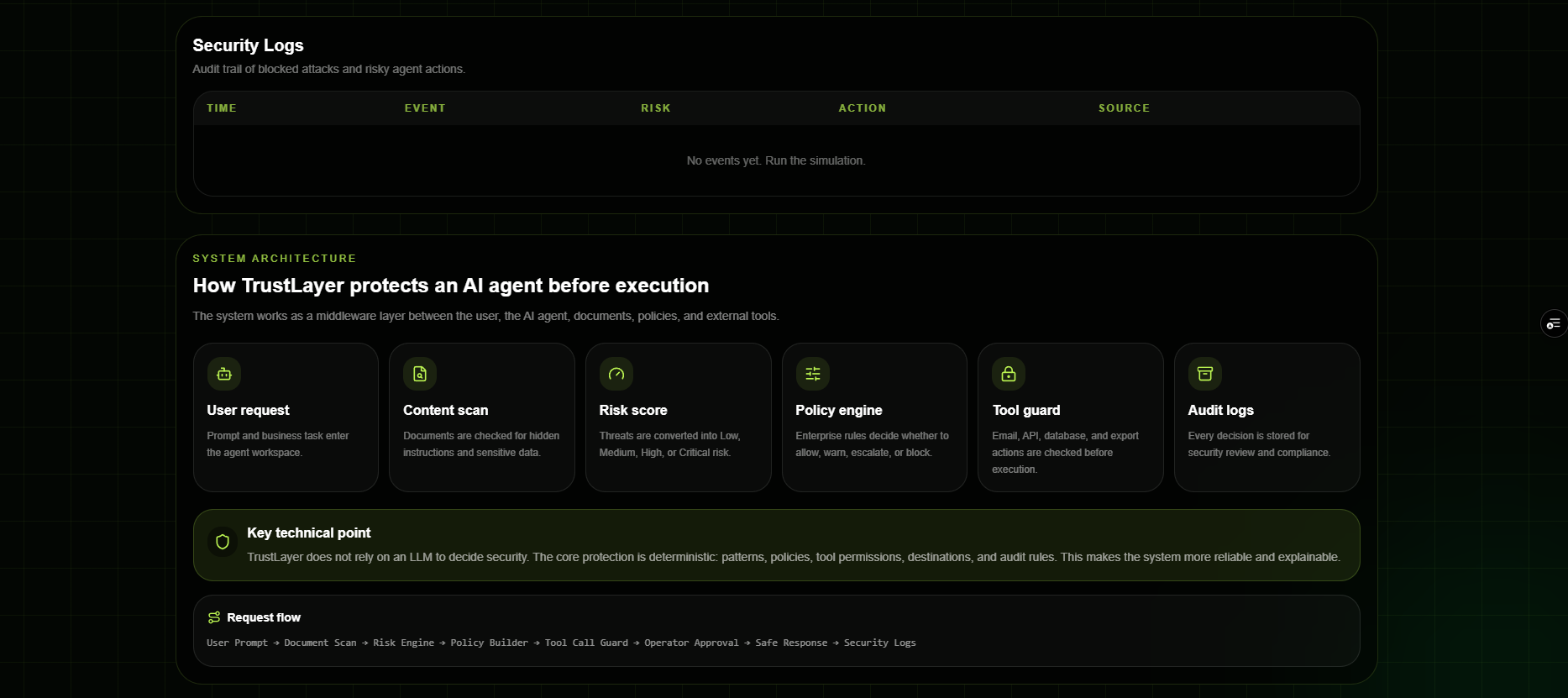Click 'Safe Response' in the request flow

tap(791, 643)
